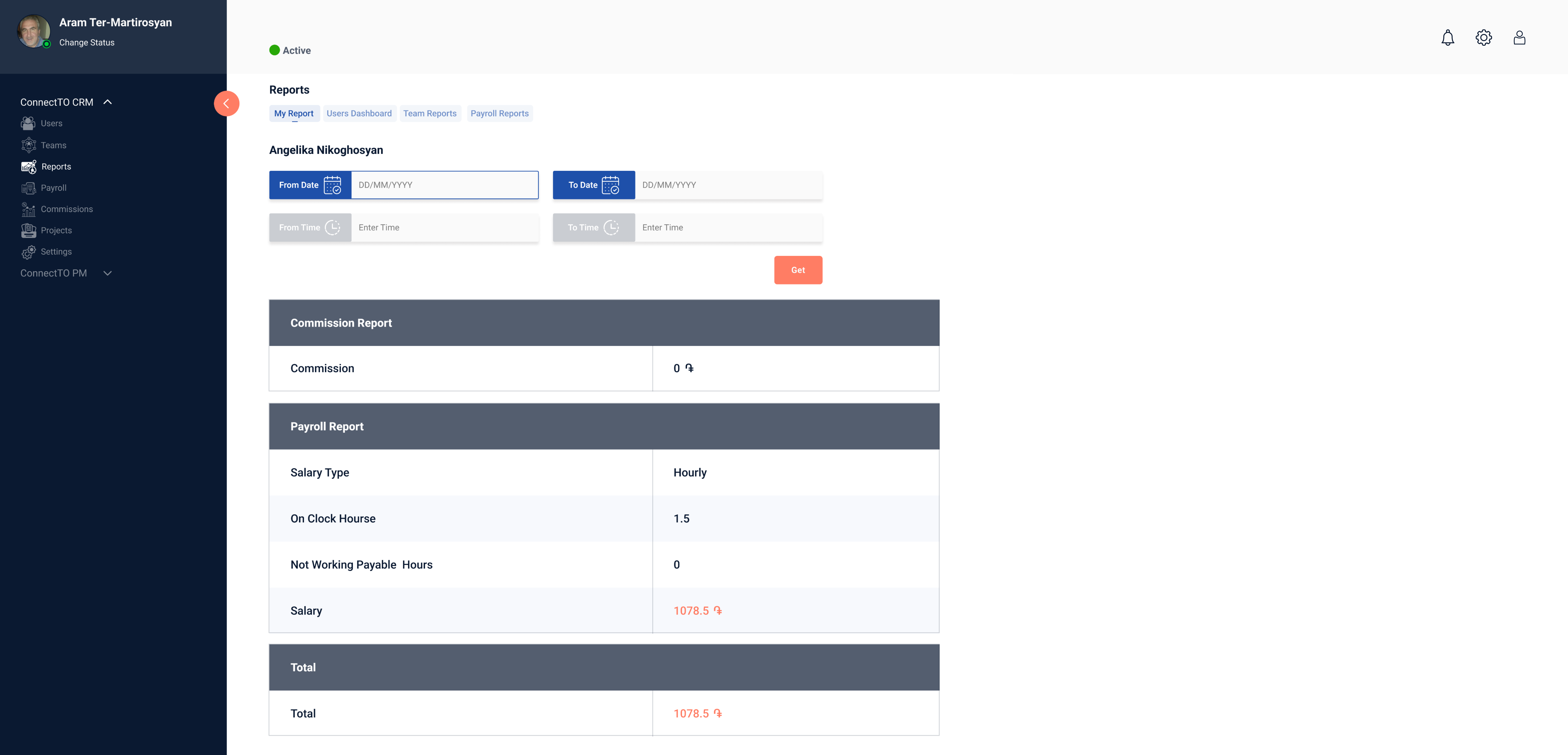Go to Teams in sidebar
Screen dimensions: 1568x755
coord(53,145)
